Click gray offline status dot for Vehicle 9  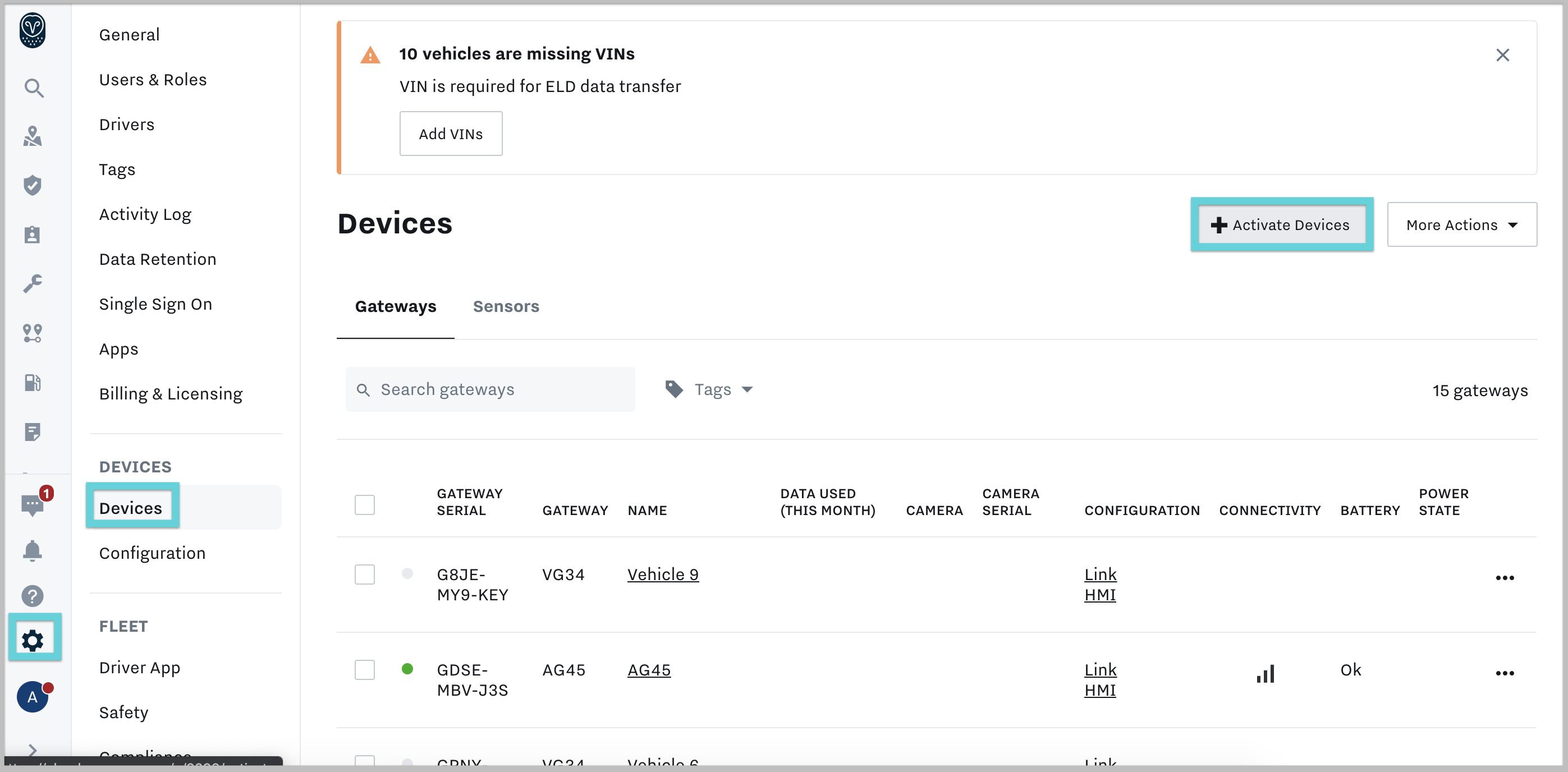click(x=407, y=573)
